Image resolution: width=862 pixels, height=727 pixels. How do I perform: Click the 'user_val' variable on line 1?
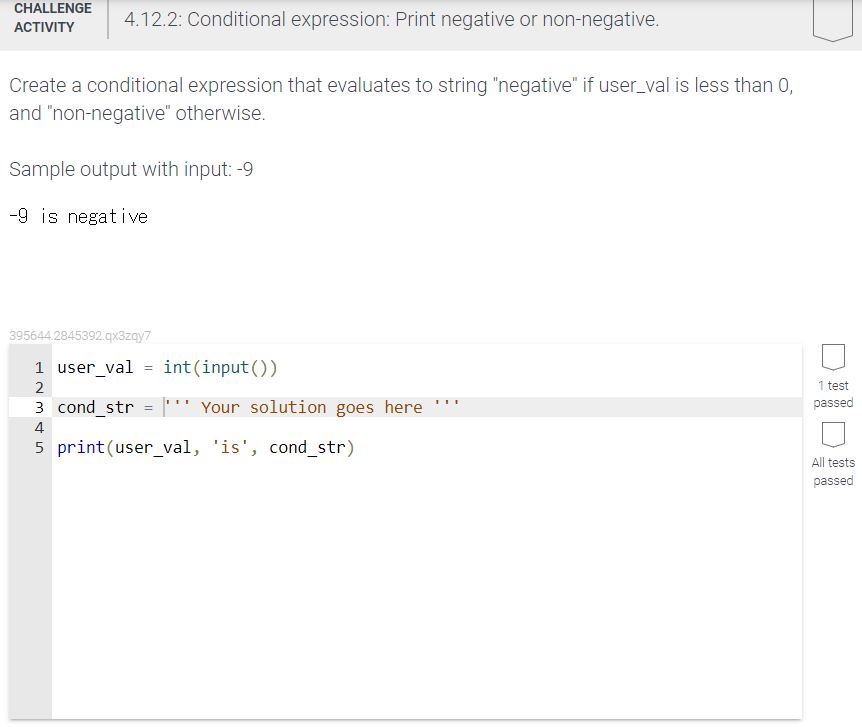[95, 368]
